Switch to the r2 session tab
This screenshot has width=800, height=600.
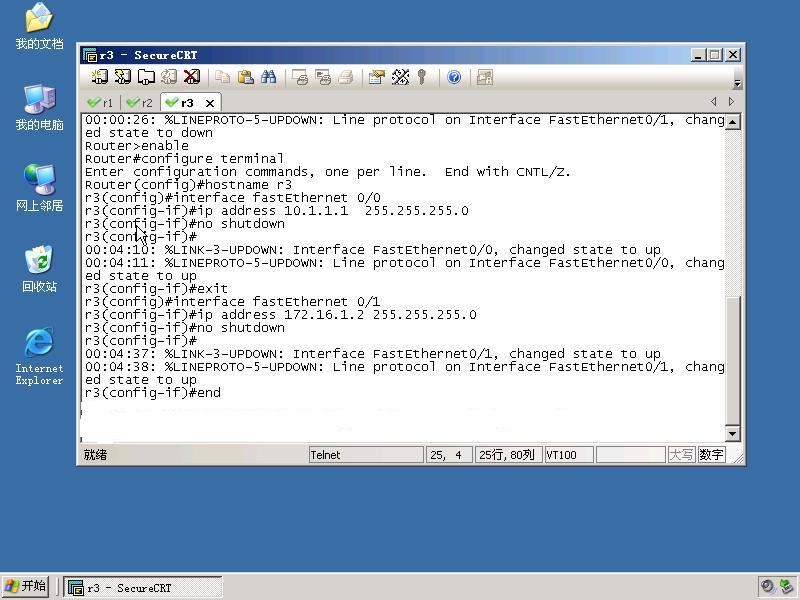click(x=139, y=103)
